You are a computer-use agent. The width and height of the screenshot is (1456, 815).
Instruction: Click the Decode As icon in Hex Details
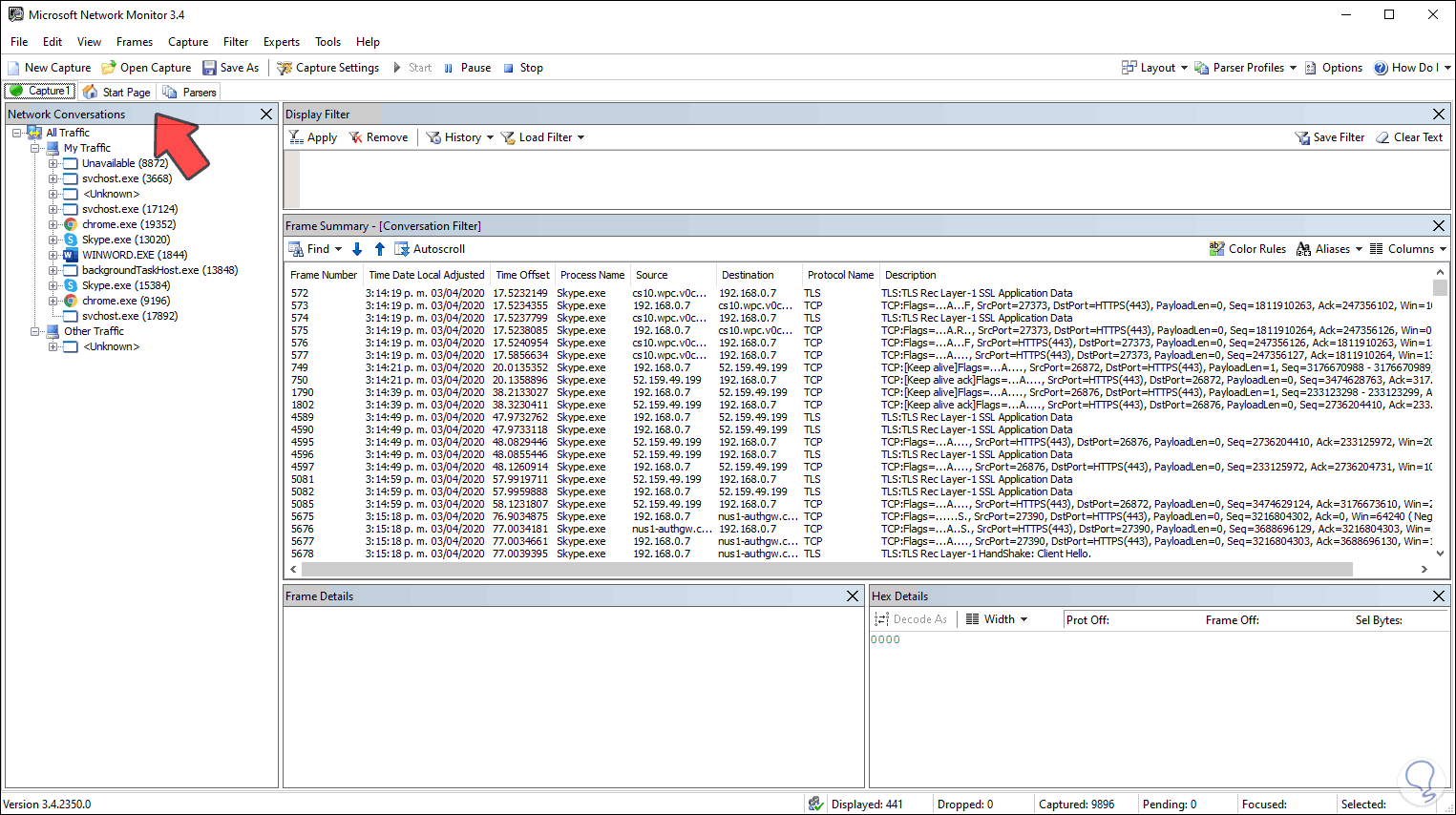[881, 619]
